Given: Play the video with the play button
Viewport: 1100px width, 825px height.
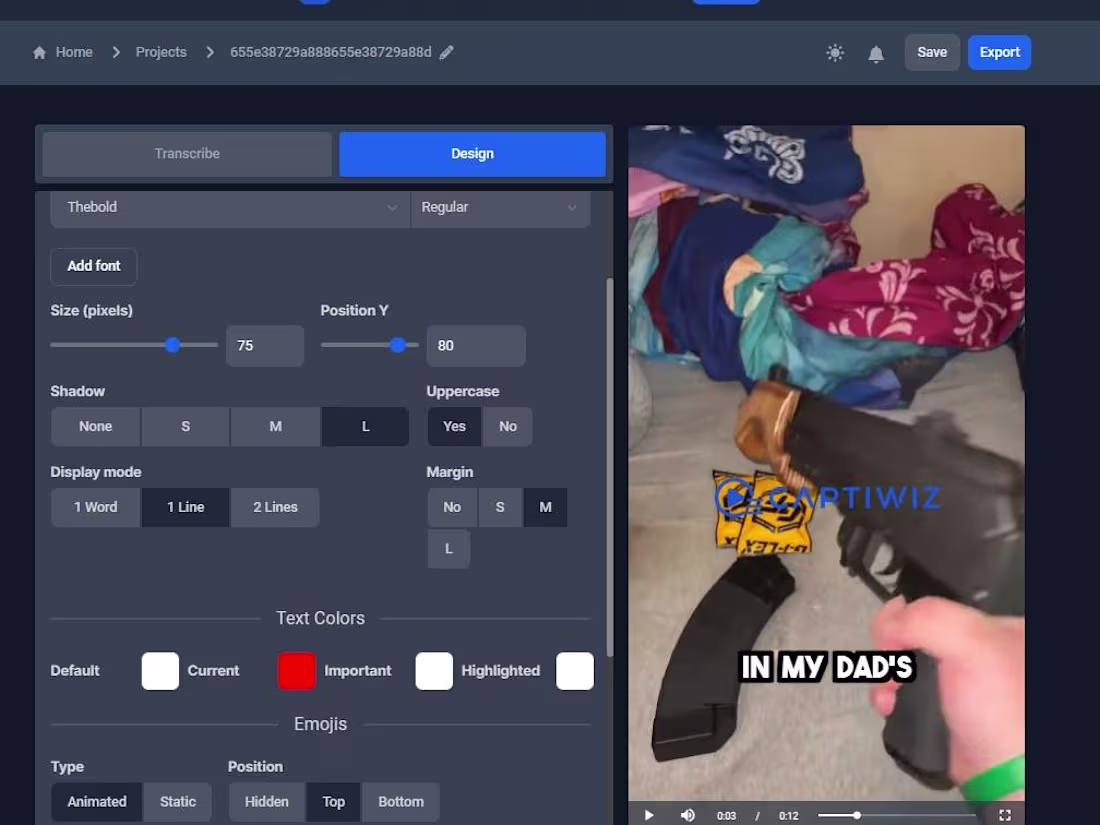Looking at the screenshot, I should [x=648, y=814].
